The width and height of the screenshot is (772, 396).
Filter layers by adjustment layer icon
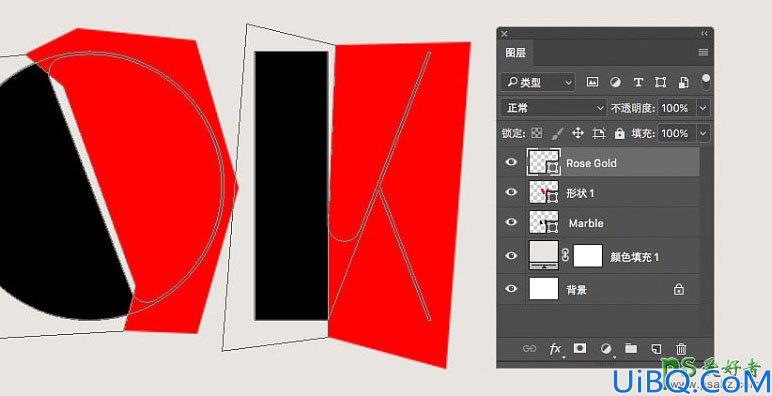(x=615, y=82)
